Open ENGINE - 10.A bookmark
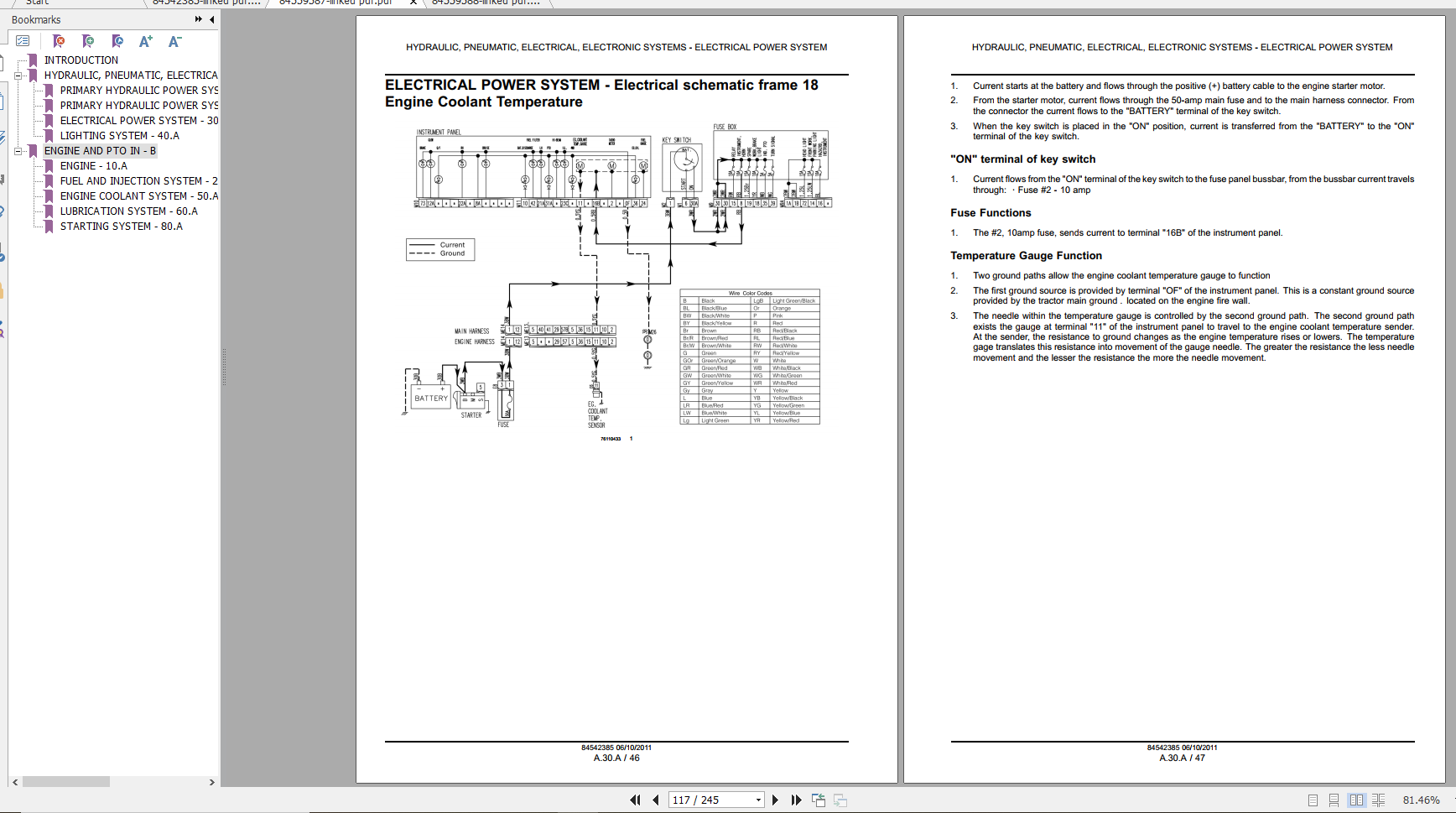 [x=94, y=166]
